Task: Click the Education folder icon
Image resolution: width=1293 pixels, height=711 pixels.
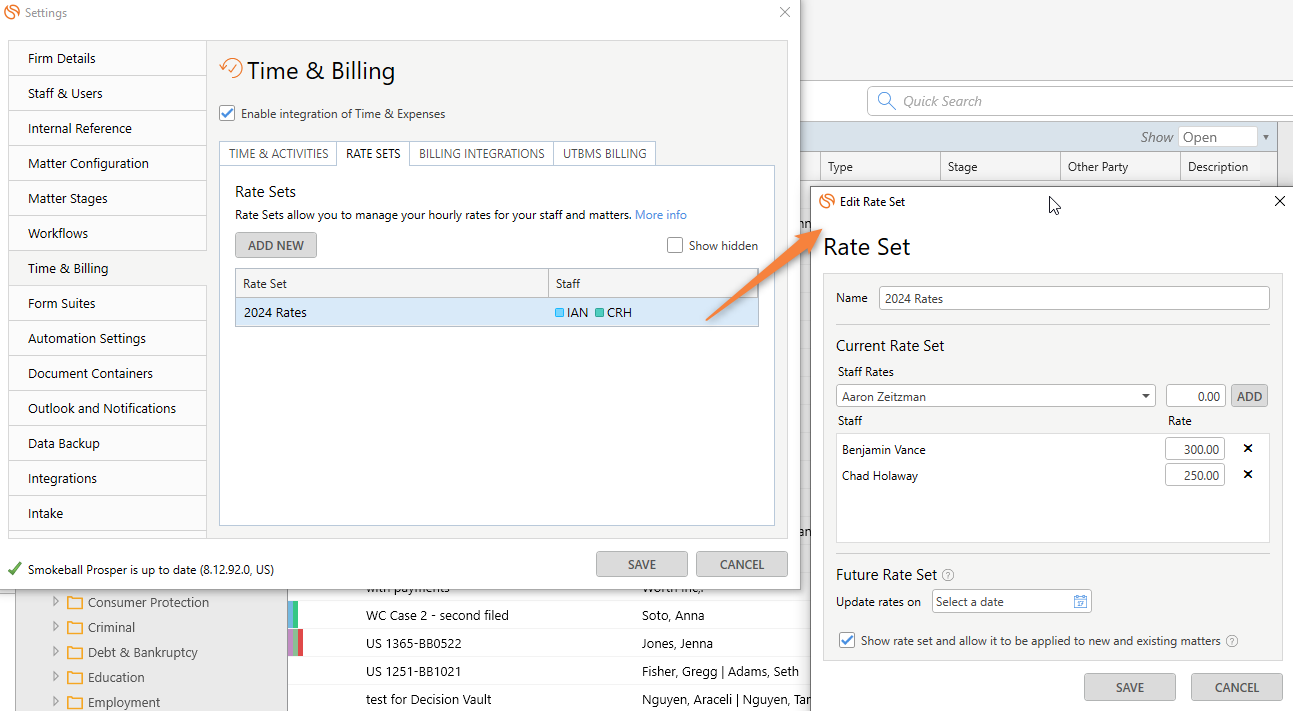Action: coord(75,678)
